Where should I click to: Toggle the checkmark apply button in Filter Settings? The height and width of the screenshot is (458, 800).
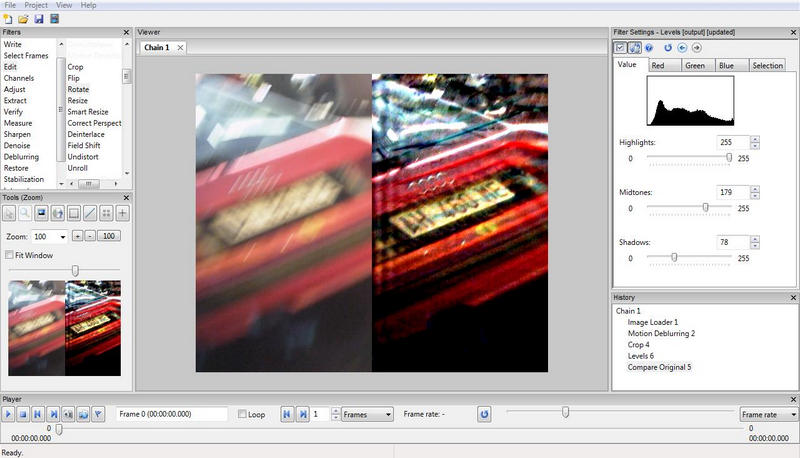[x=620, y=48]
